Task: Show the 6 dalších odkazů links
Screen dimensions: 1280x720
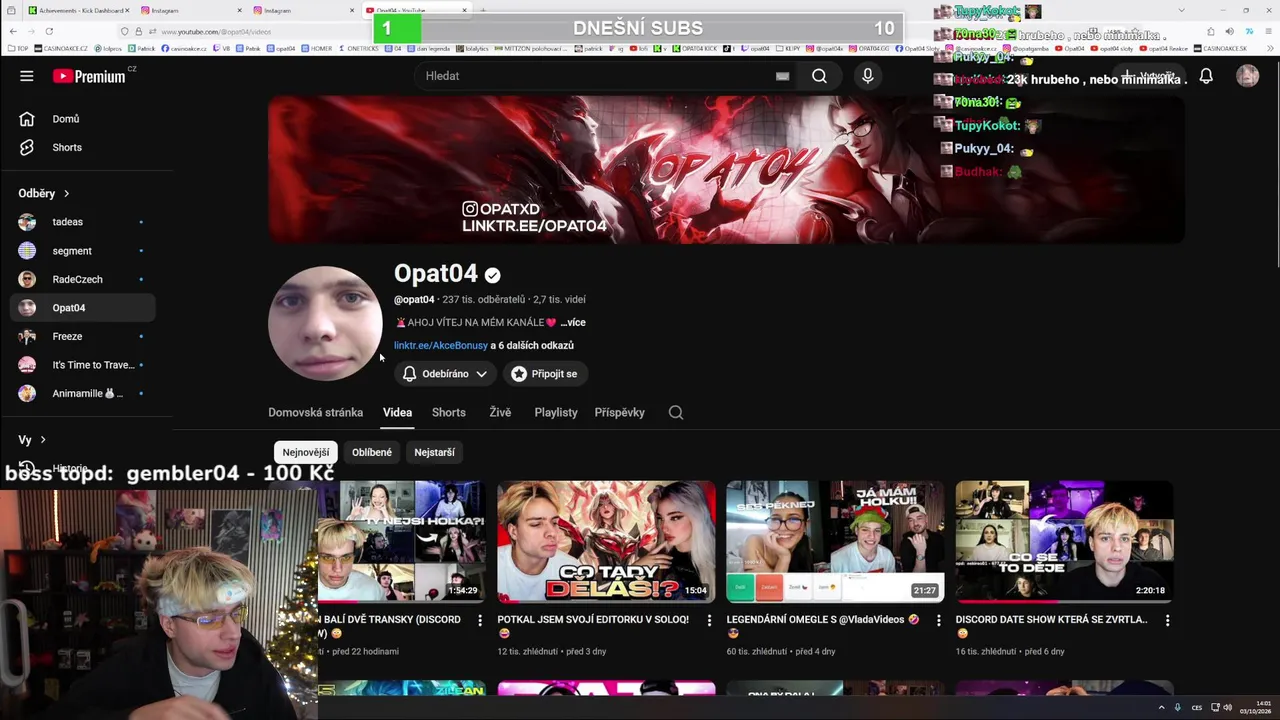Action: pyautogui.click(x=532, y=345)
